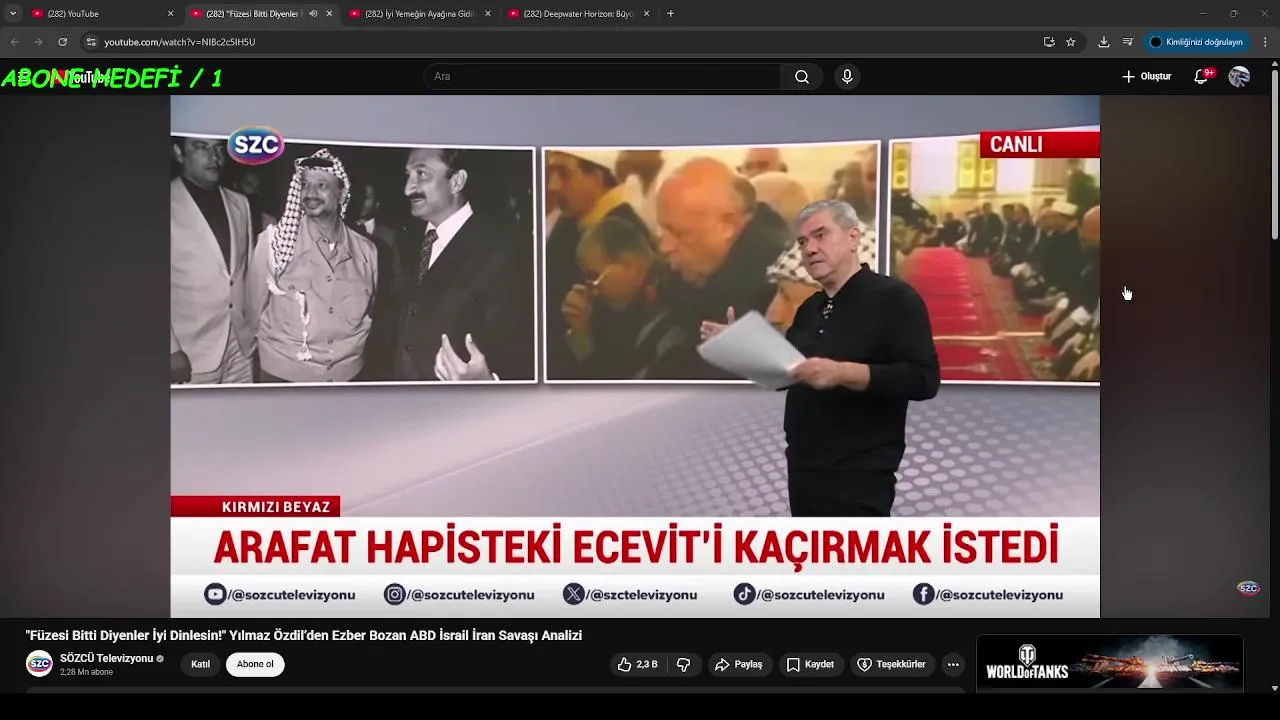
Task: Click "Kimliğinizi doğrulayın" profile button
Action: [1196, 42]
